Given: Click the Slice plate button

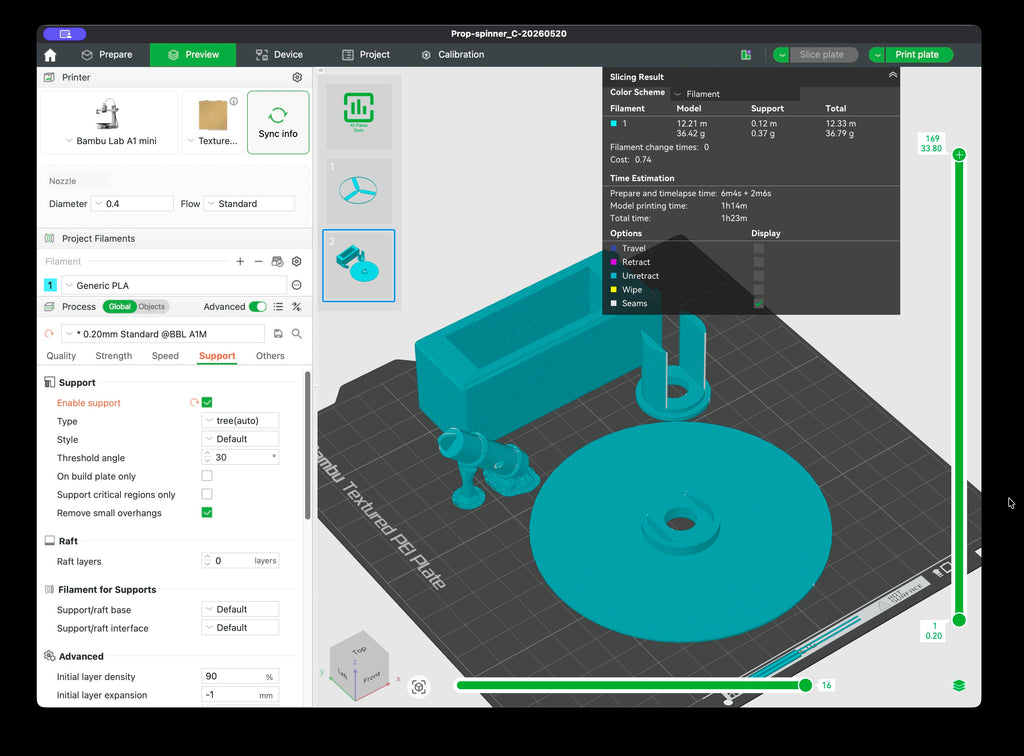Looking at the screenshot, I should (x=822, y=55).
